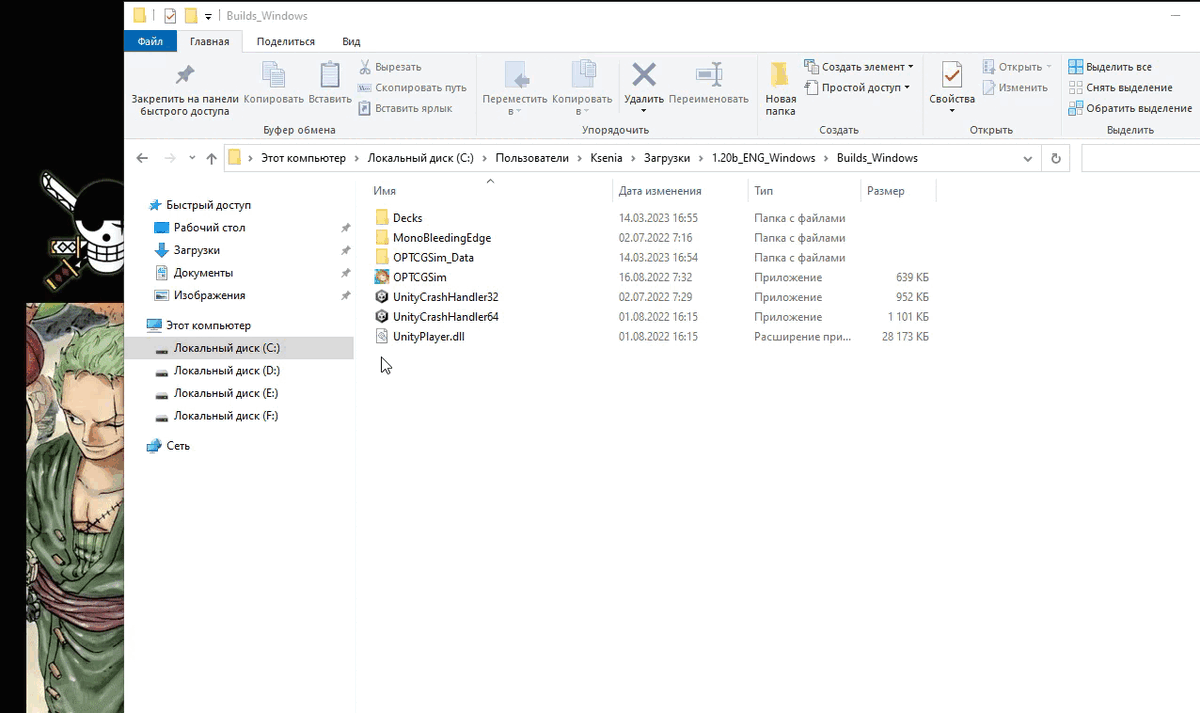Switch to the Главная tab

(210, 41)
